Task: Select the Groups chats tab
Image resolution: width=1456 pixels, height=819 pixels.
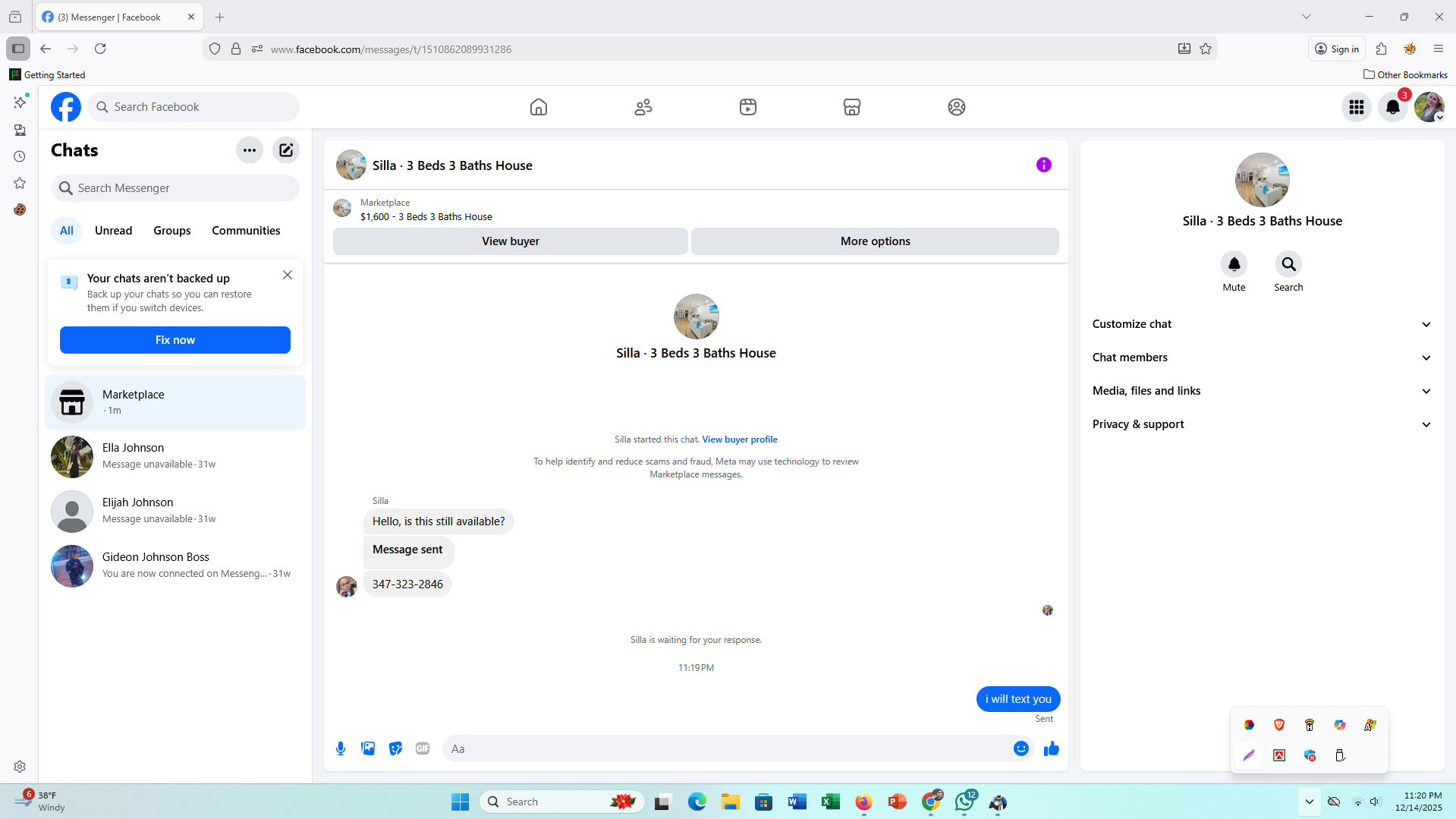Action: 172,231
